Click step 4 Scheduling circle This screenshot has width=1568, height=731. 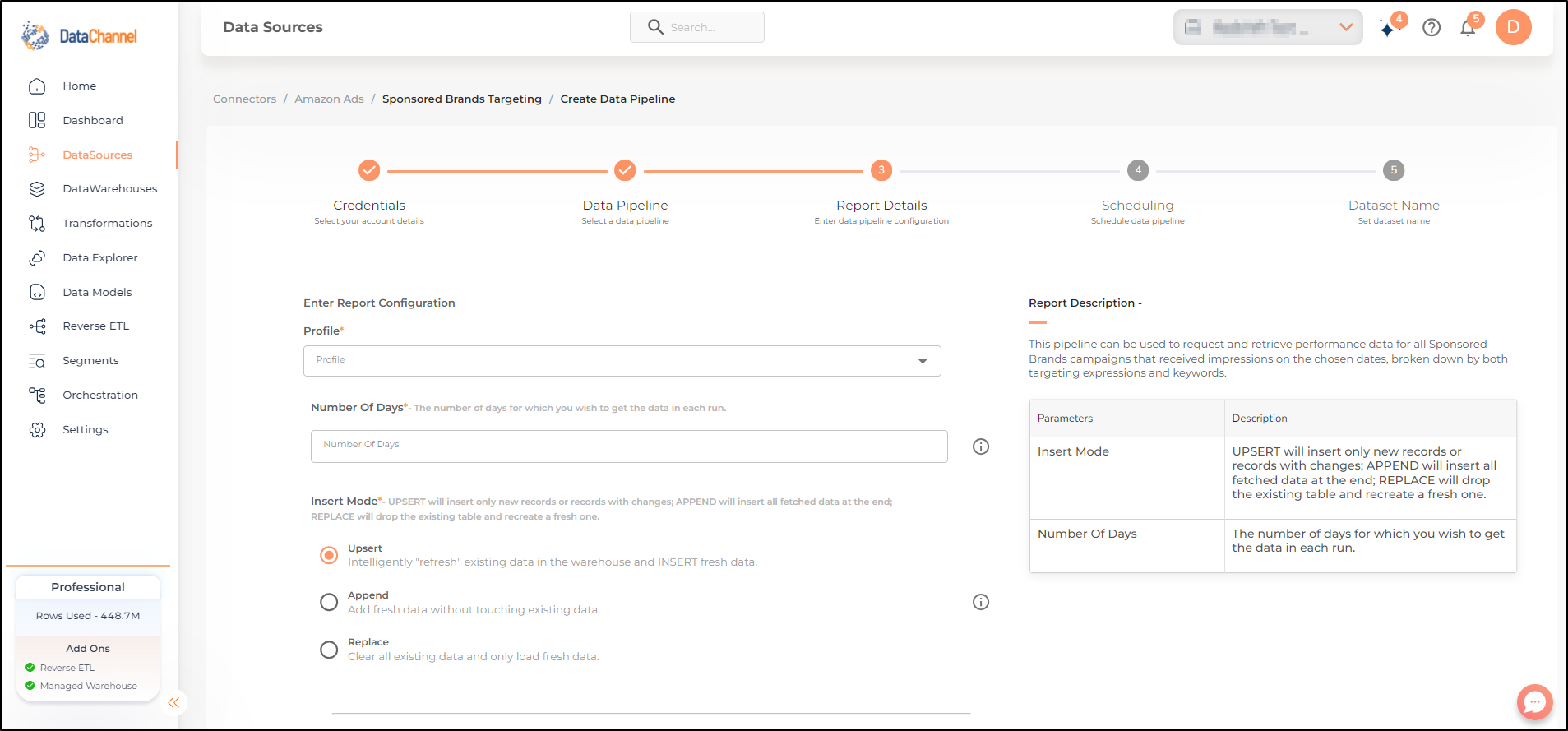pos(1138,170)
